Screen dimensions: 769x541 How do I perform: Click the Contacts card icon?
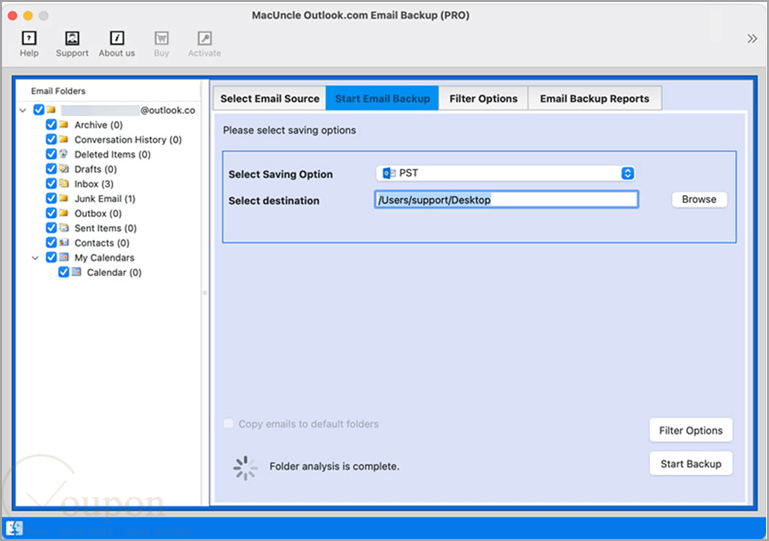point(64,242)
